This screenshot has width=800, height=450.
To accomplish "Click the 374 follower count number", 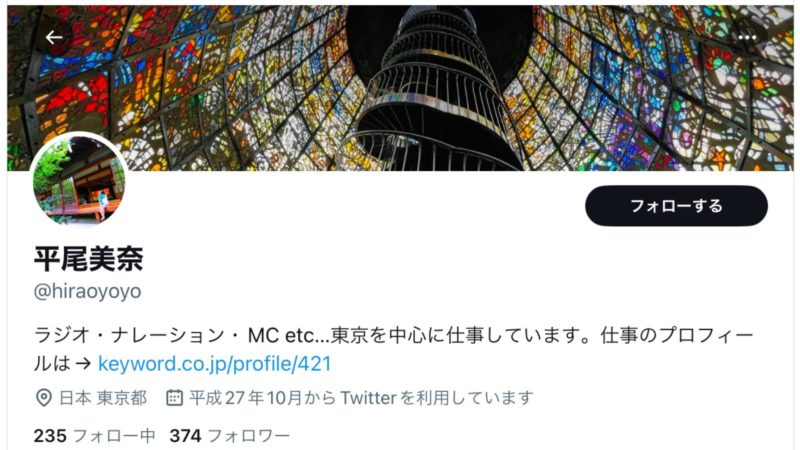I will 184,436.
